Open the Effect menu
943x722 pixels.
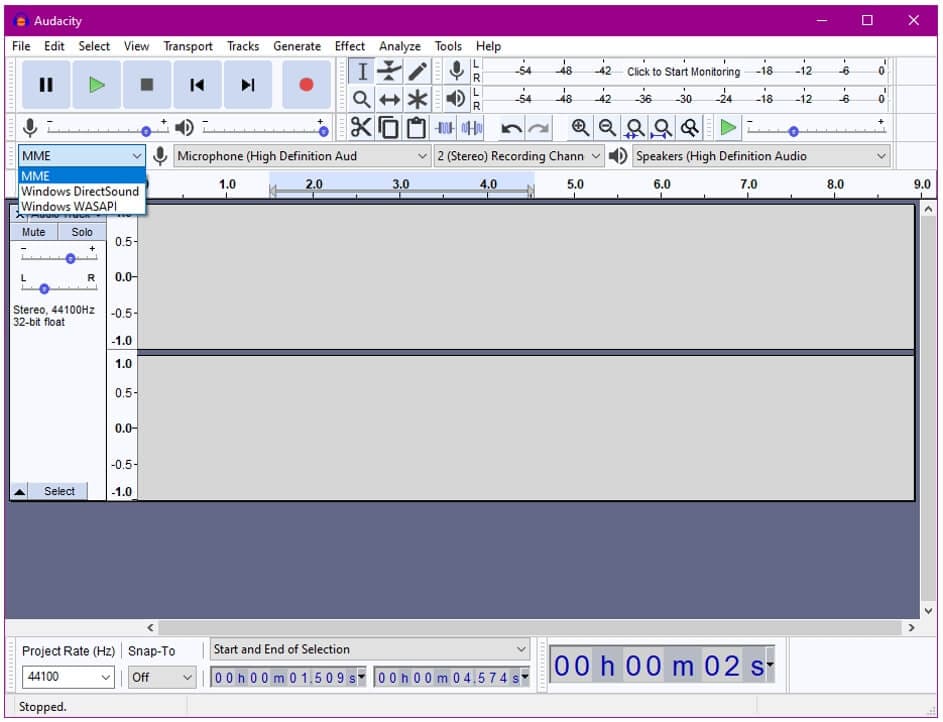[350, 46]
